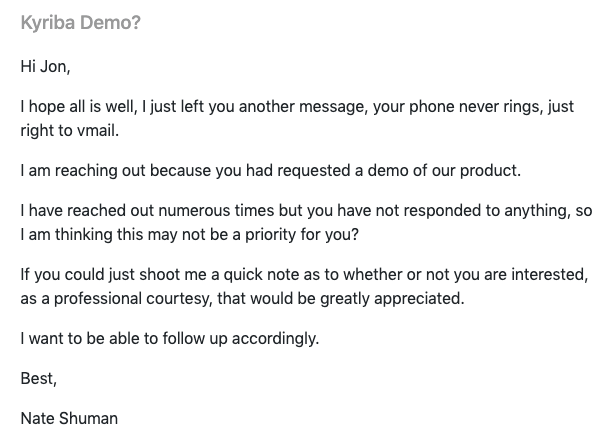Screen dimensions: 608x446
Task: Click 'I hope all is well' text
Action: tap(76, 106)
